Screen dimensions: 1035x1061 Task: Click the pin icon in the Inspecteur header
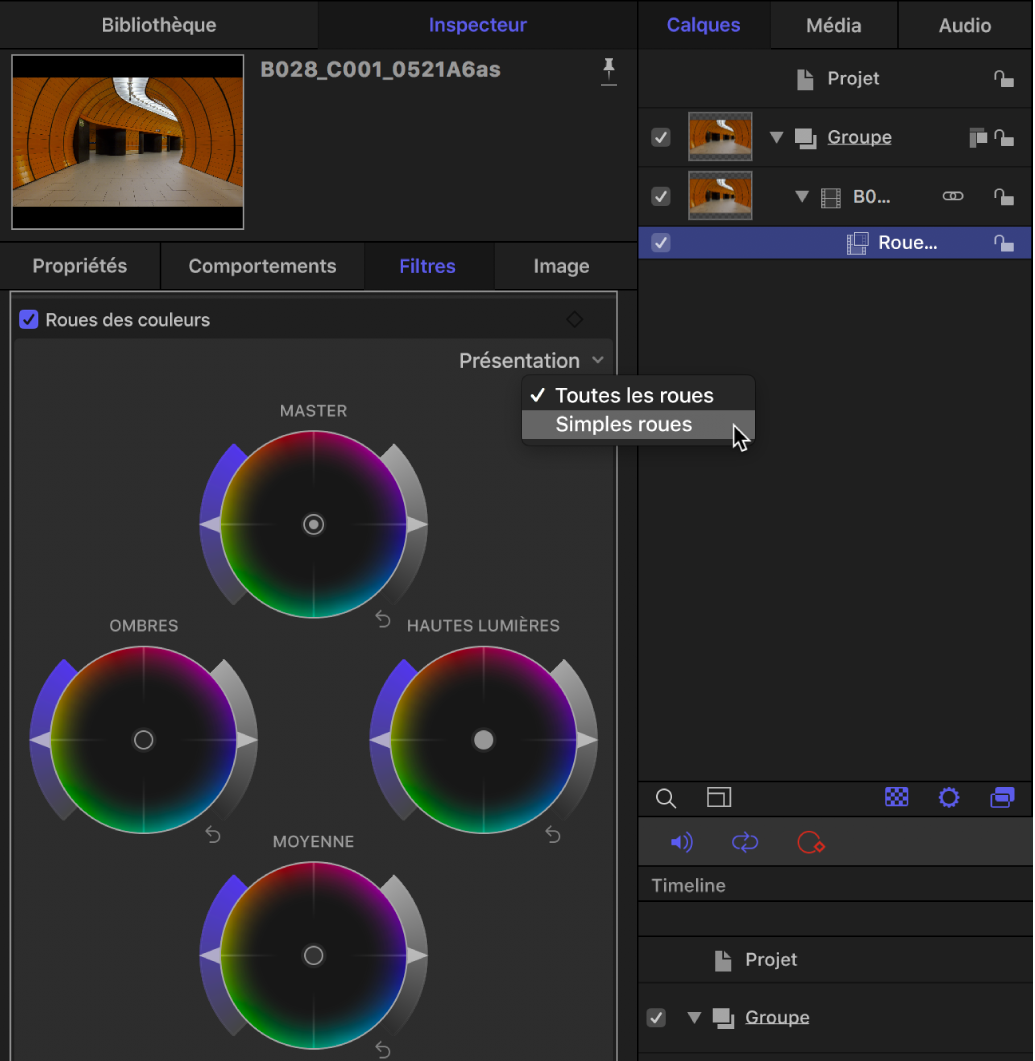608,71
